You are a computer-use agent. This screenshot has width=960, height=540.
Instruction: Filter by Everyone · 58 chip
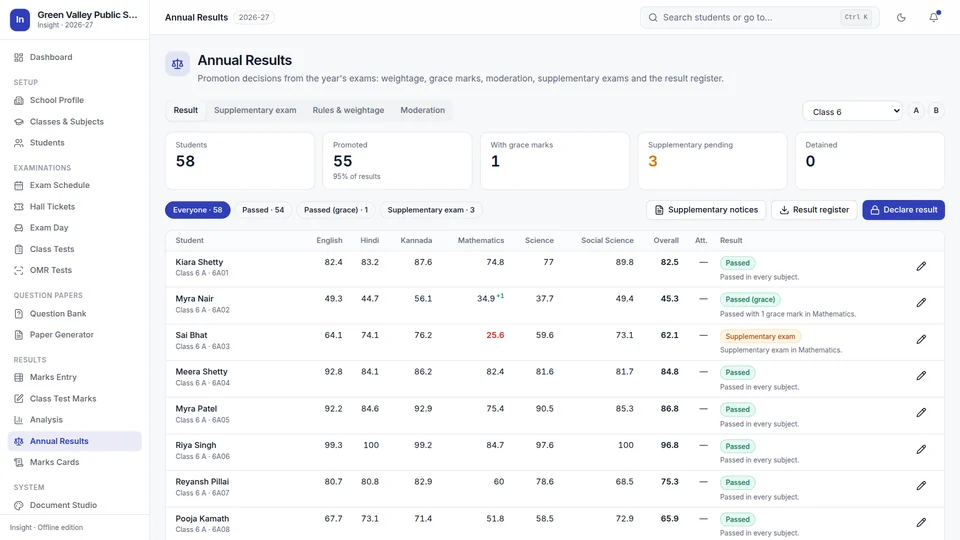pos(197,210)
